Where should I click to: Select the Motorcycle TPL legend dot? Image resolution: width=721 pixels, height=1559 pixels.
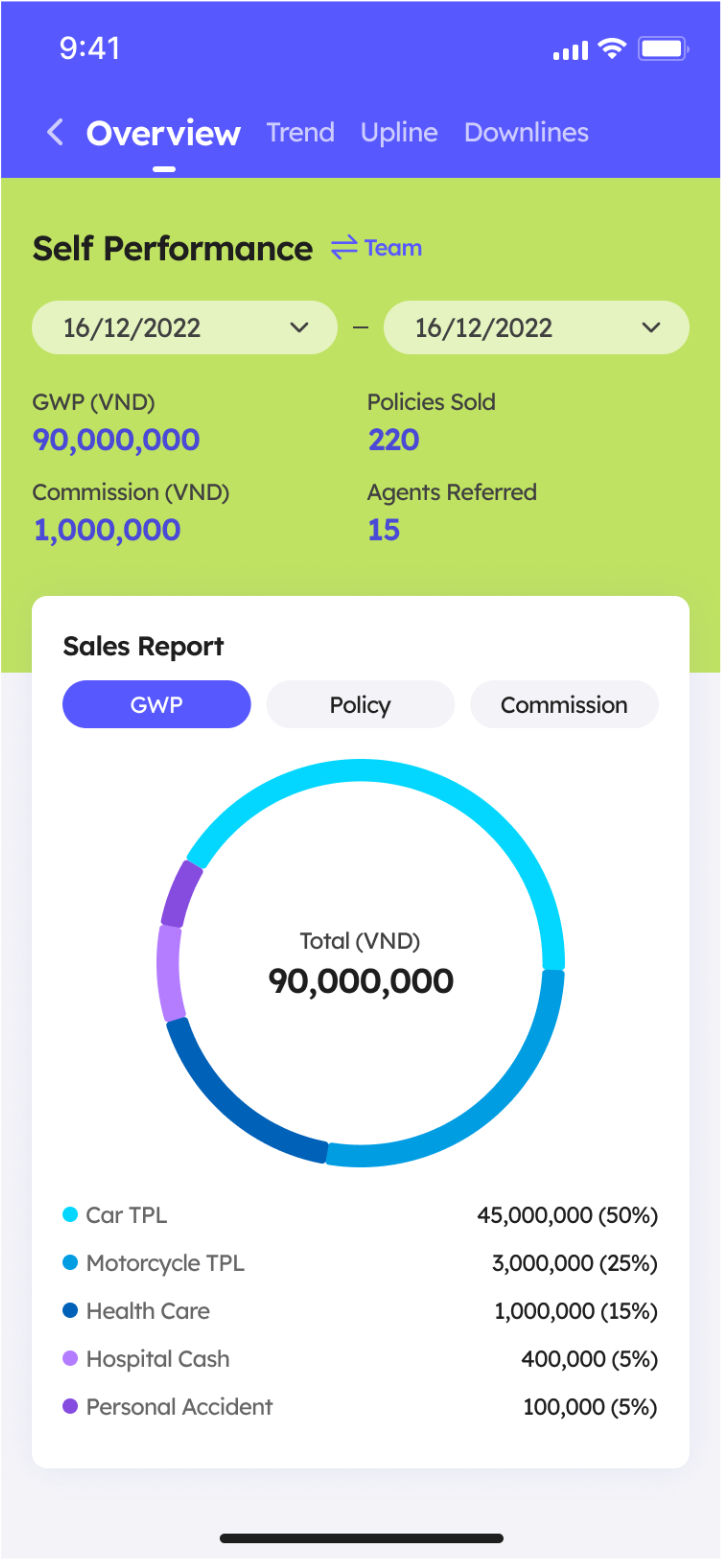pyautogui.click(x=68, y=1262)
